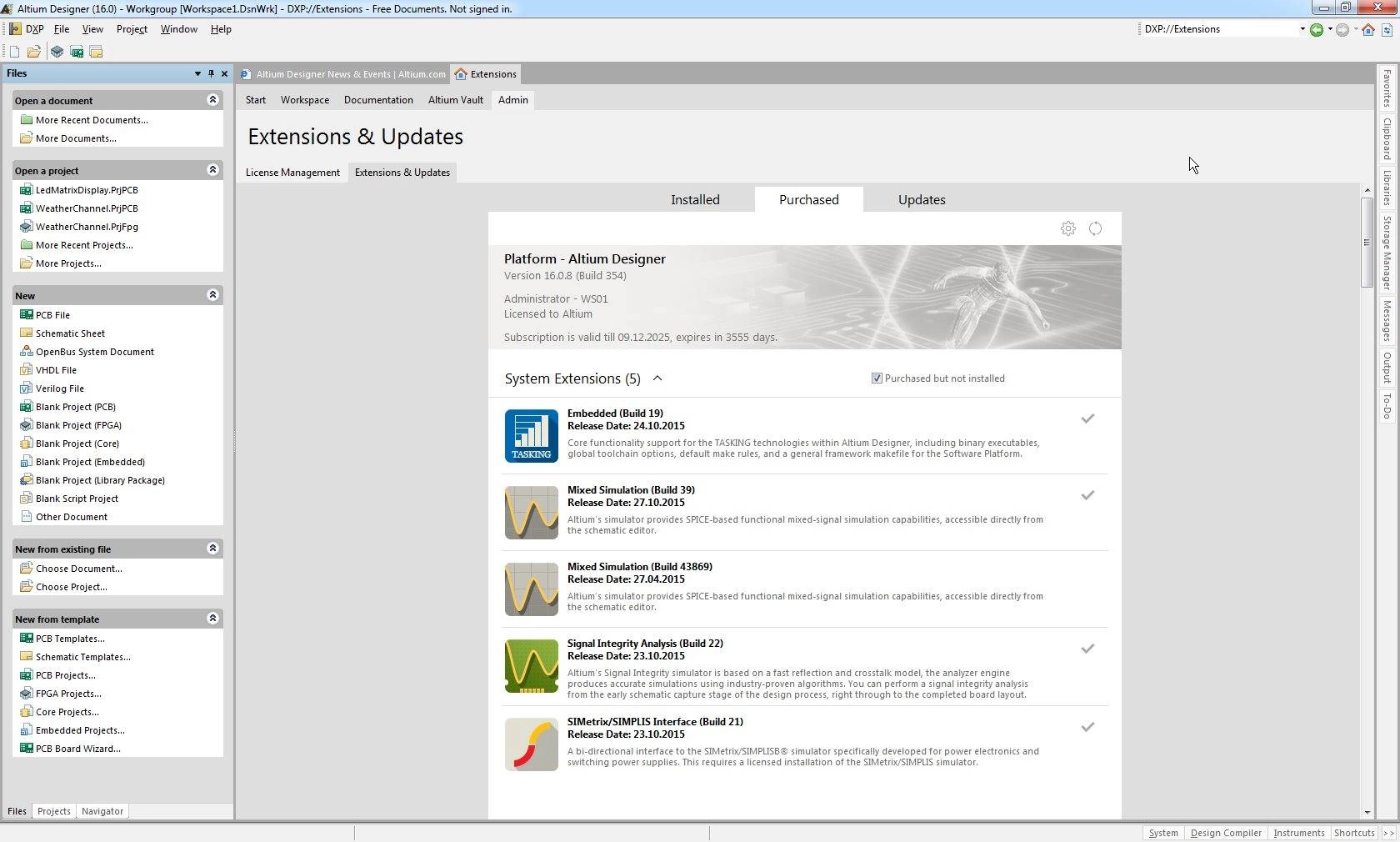Image resolution: width=1400 pixels, height=842 pixels.
Task: Open the Window menu
Action: point(178,29)
